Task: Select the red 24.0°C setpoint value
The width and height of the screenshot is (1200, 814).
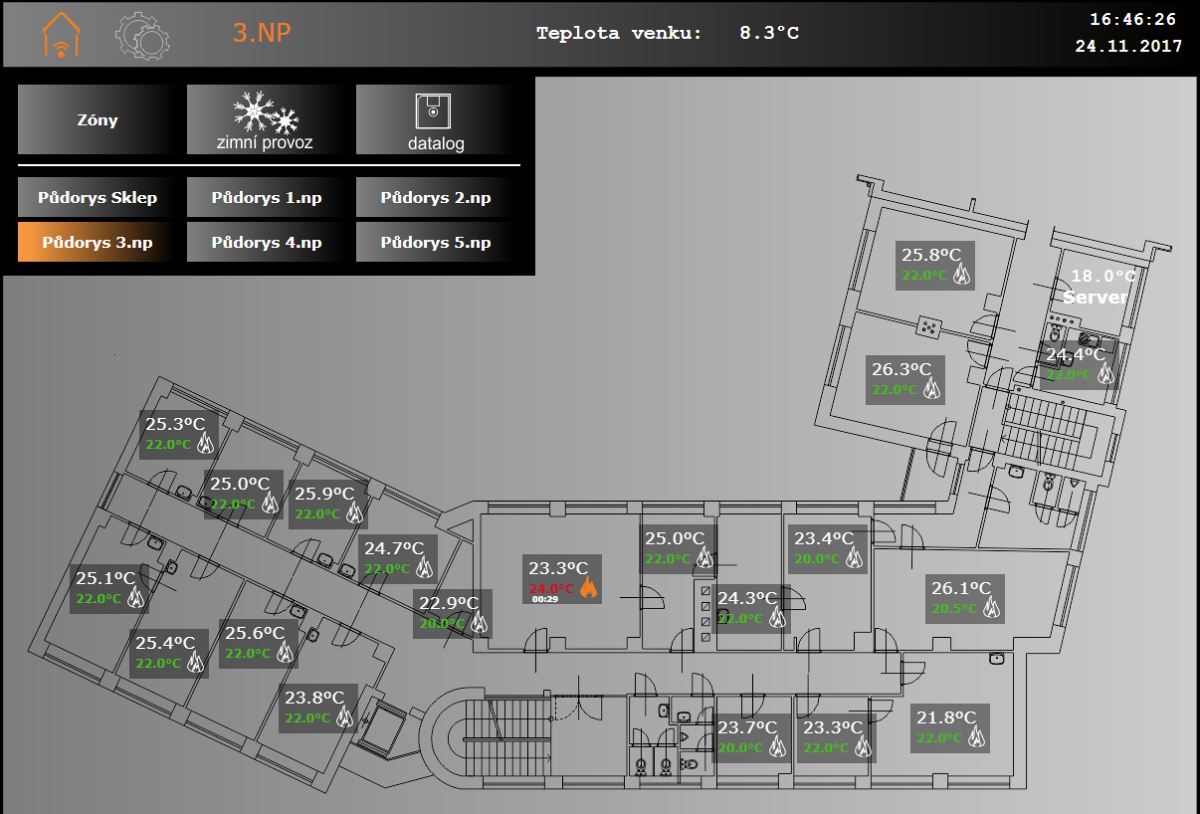Action: 552,588
